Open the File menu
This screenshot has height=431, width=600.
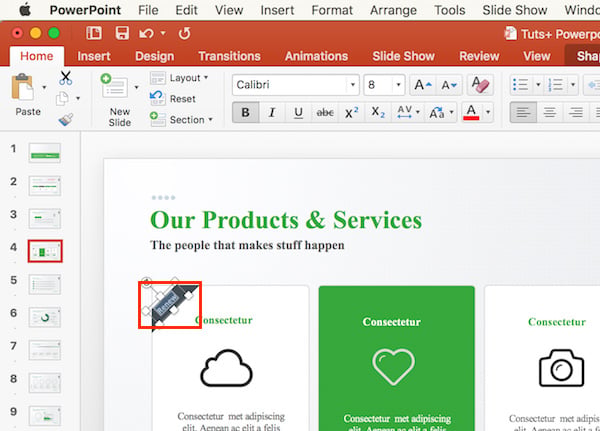[x=148, y=10]
